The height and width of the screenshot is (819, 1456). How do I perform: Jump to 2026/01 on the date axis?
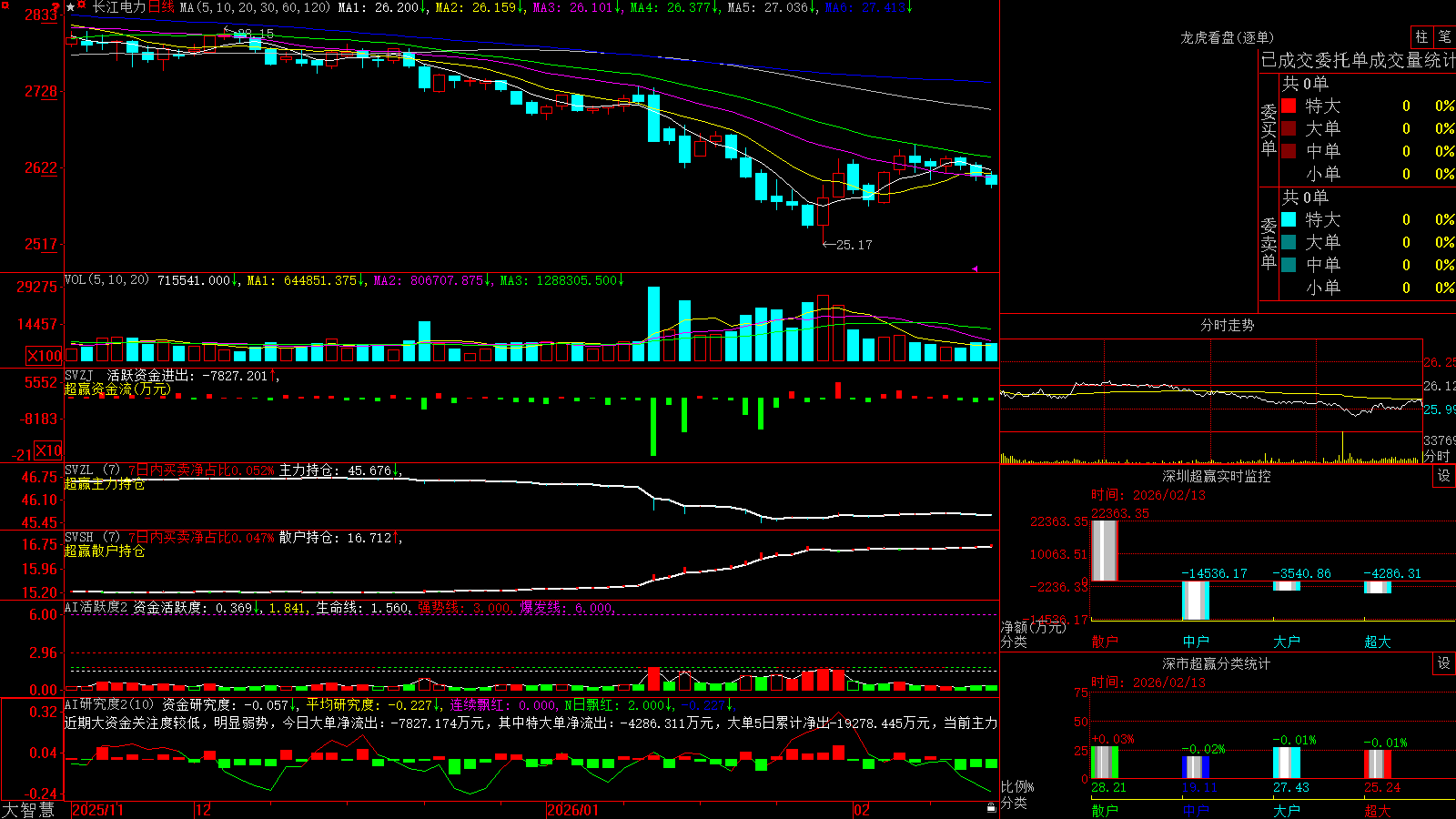[x=573, y=810]
